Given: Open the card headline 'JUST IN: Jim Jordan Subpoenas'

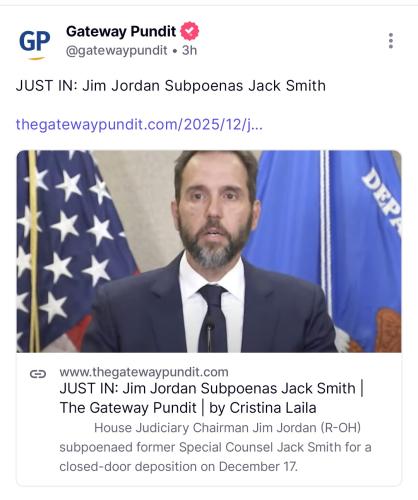Looking at the screenshot, I should pyautogui.click(x=207, y=389).
